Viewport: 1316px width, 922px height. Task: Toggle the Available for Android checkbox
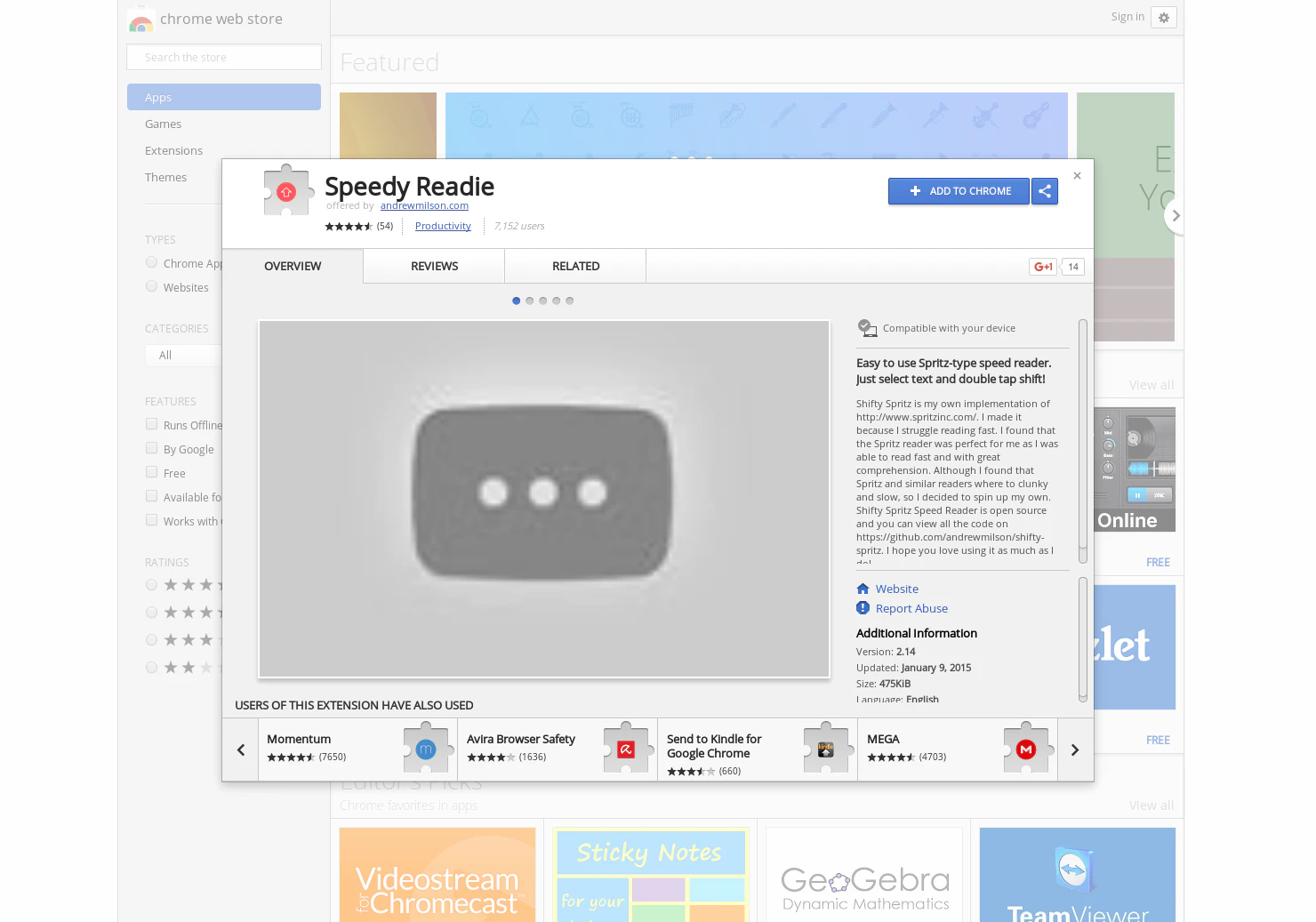click(x=151, y=496)
